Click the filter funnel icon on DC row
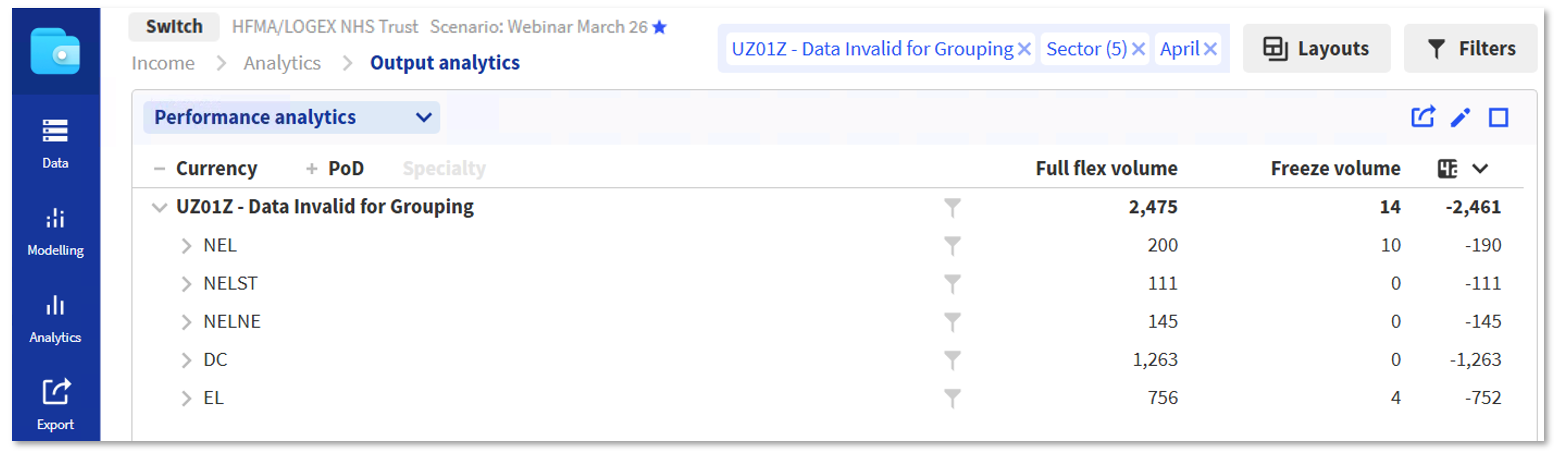1554x453 pixels. [x=952, y=360]
